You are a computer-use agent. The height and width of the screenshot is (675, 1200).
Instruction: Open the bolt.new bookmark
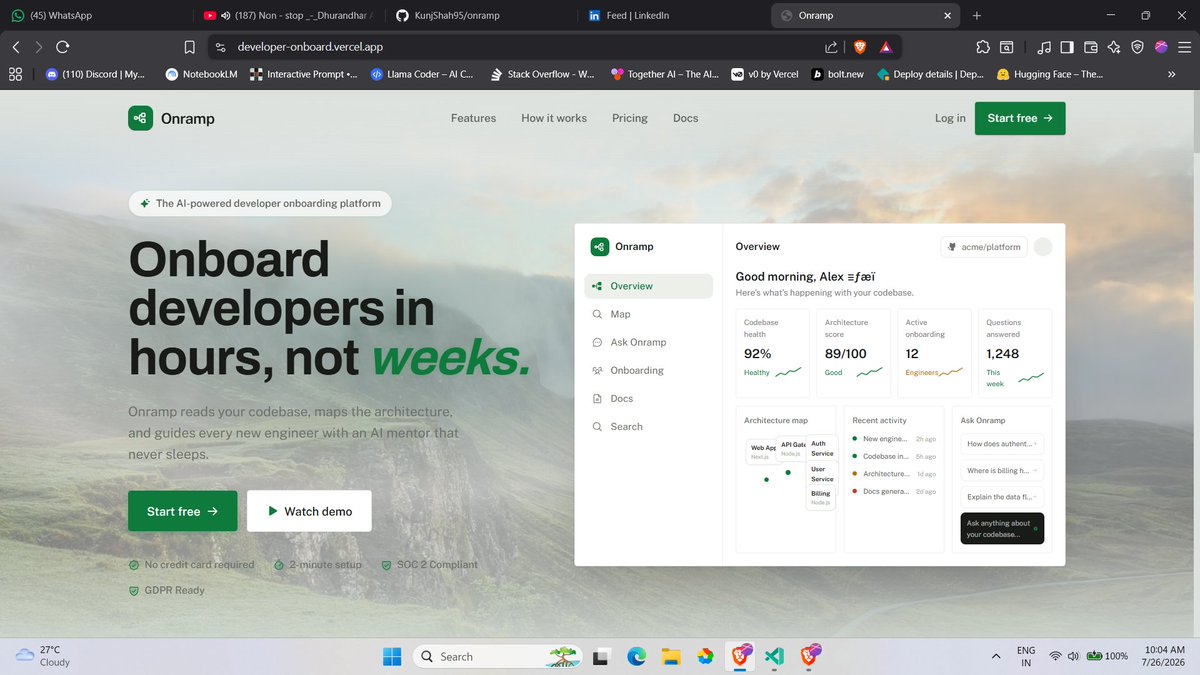point(836,74)
